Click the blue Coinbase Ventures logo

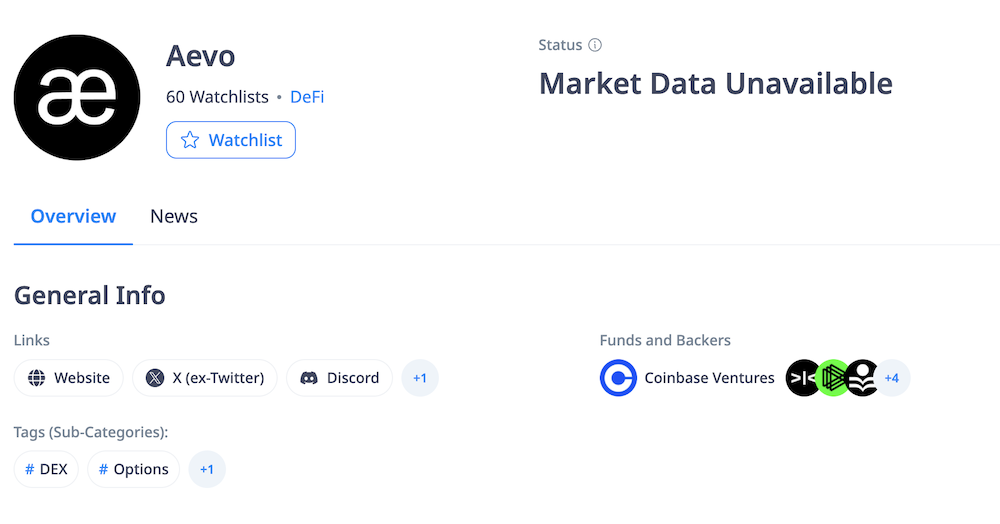coord(618,378)
